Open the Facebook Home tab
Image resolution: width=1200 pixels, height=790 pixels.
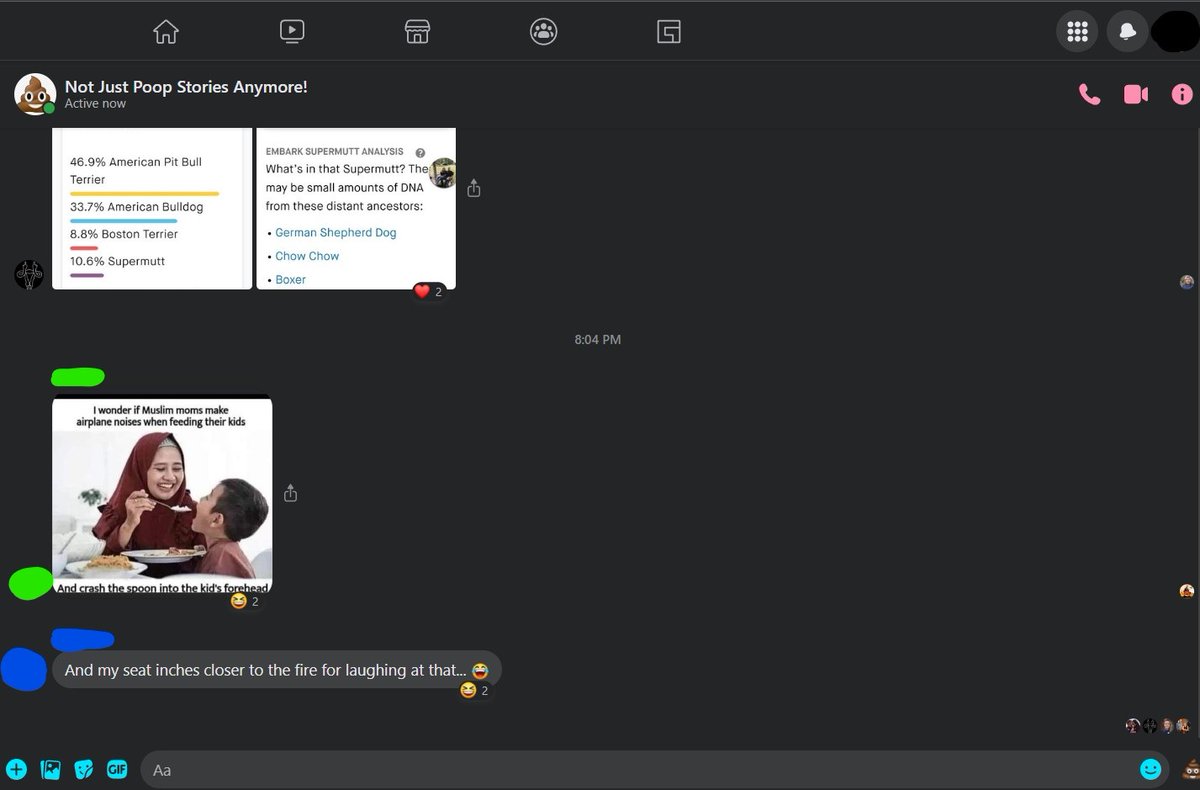[x=166, y=32]
